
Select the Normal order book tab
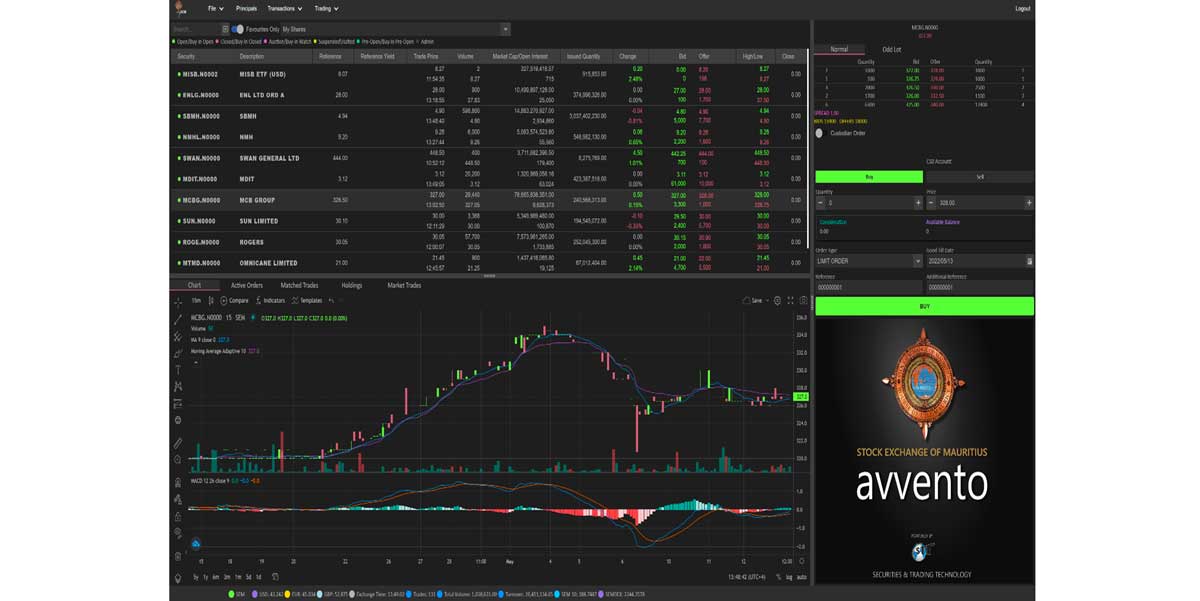pos(839,49)
